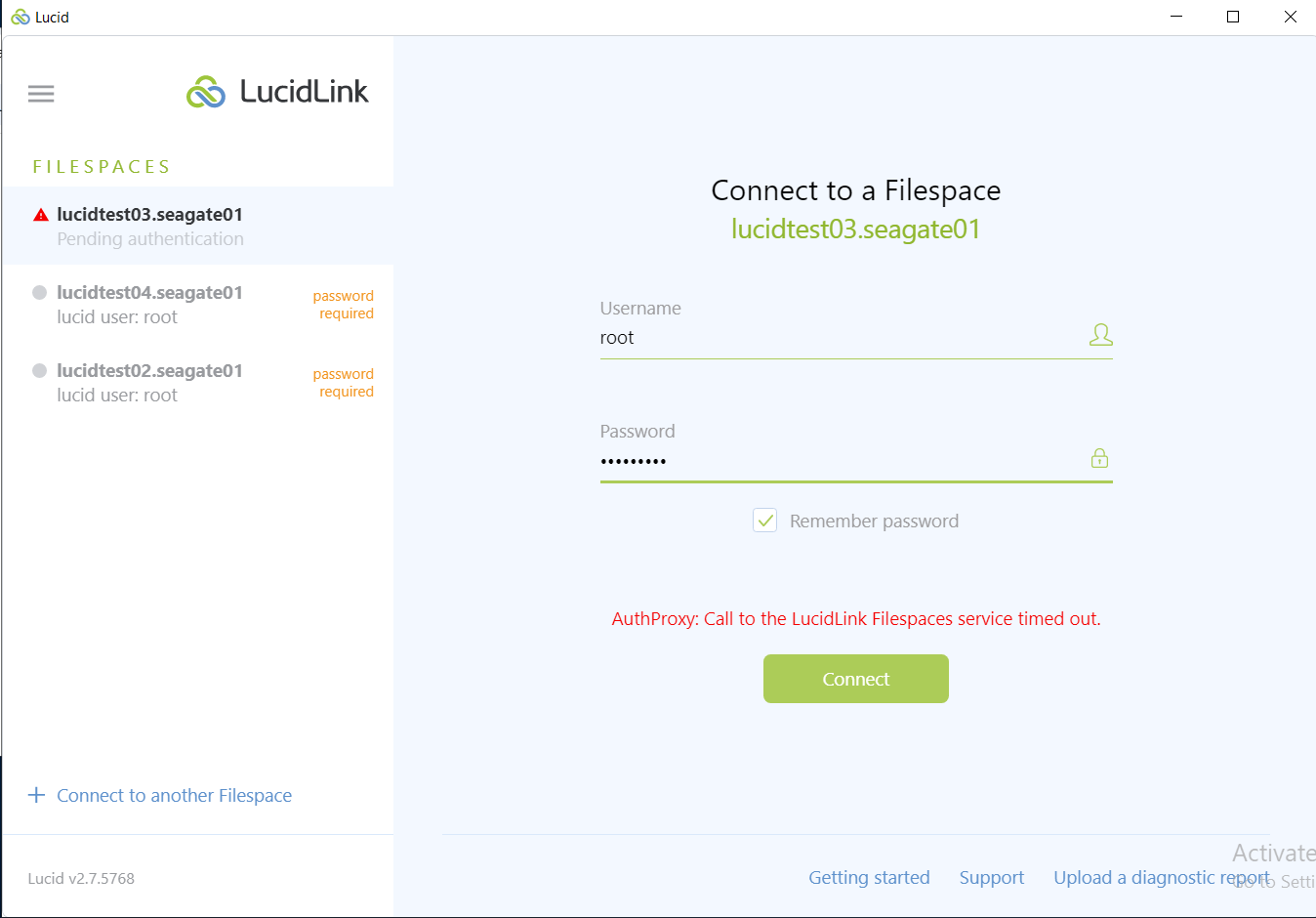
Task: Click into the Password input field
Action: (x=840, y=461)
